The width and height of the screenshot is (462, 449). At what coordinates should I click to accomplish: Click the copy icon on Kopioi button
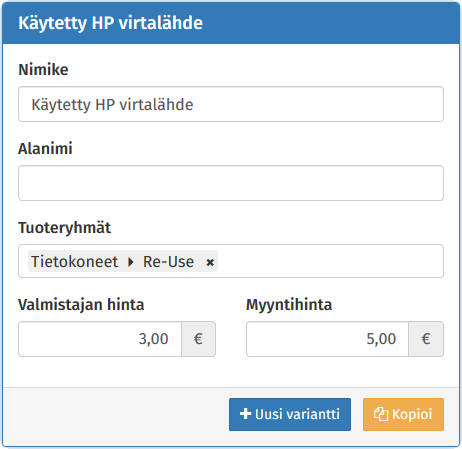click(x=381, y=414)
